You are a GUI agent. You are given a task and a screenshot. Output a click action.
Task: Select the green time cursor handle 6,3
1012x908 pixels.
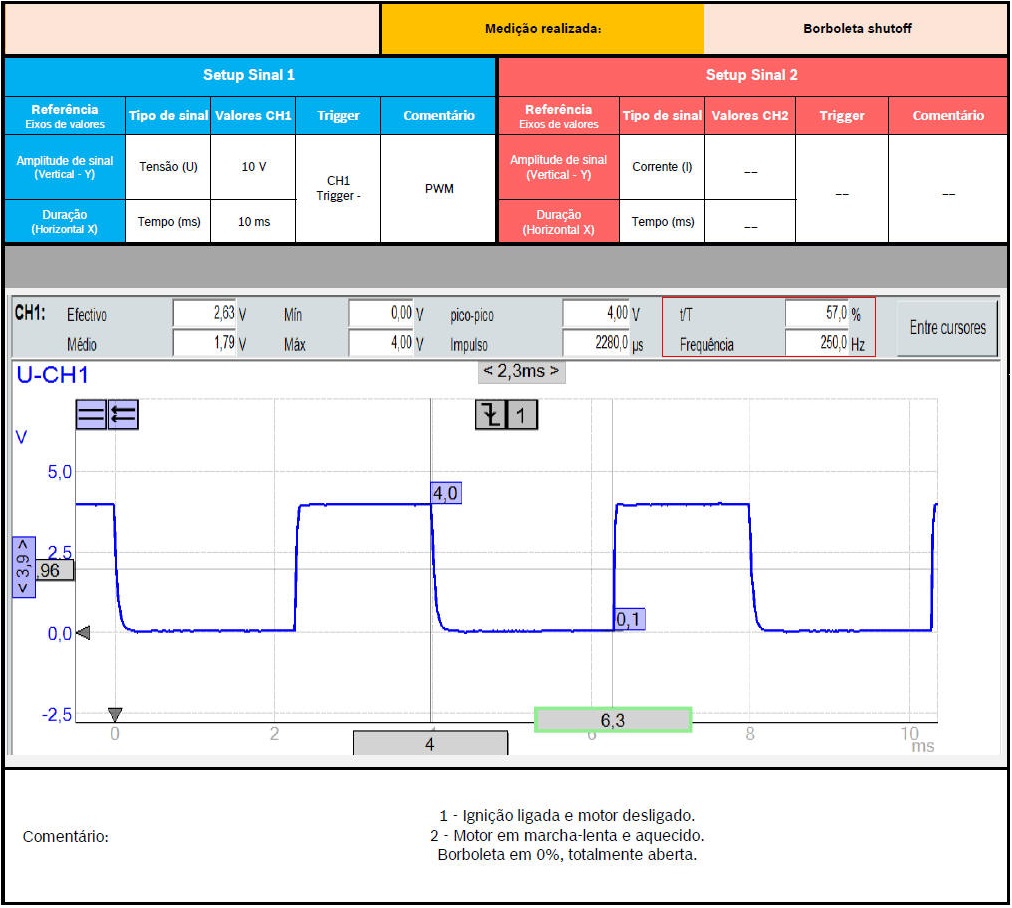(613, 720)
